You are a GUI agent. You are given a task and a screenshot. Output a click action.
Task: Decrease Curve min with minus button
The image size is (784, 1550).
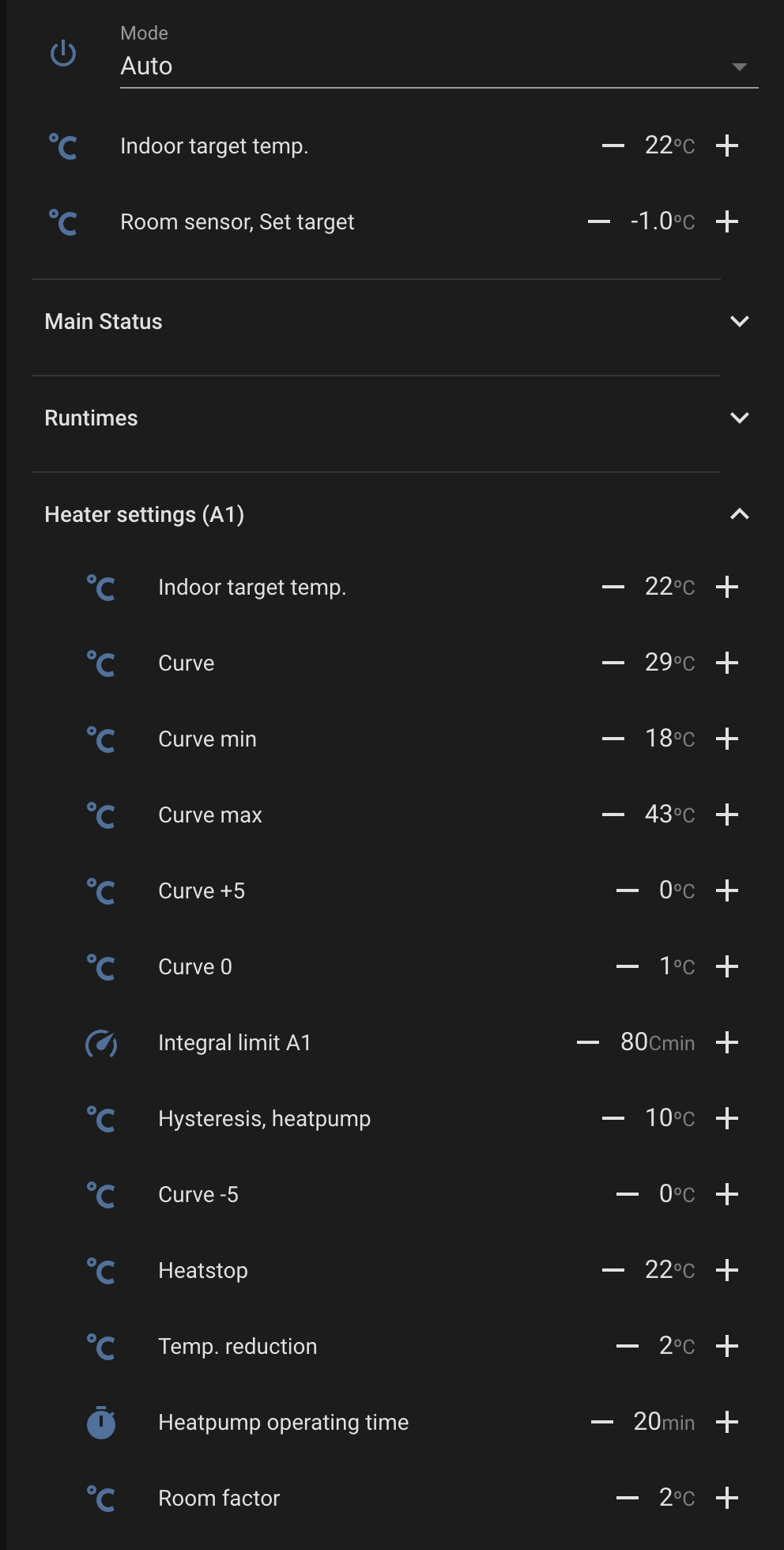(x=613, y=739)
